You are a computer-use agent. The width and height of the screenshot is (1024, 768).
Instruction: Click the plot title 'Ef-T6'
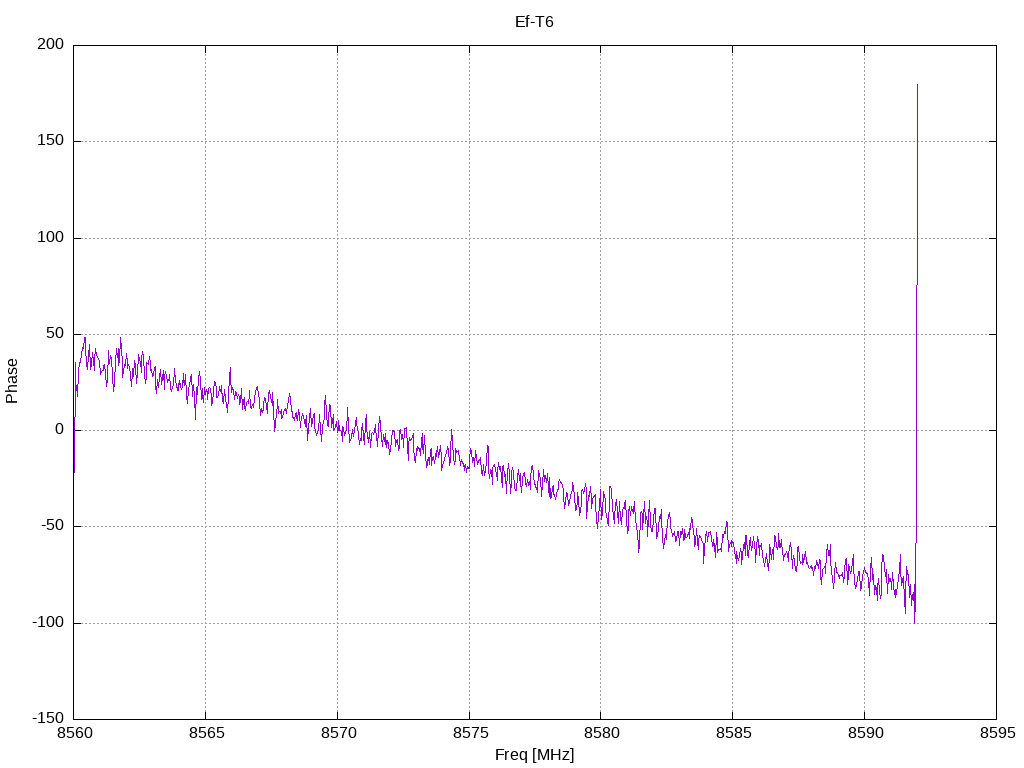[x=534, y=22]
